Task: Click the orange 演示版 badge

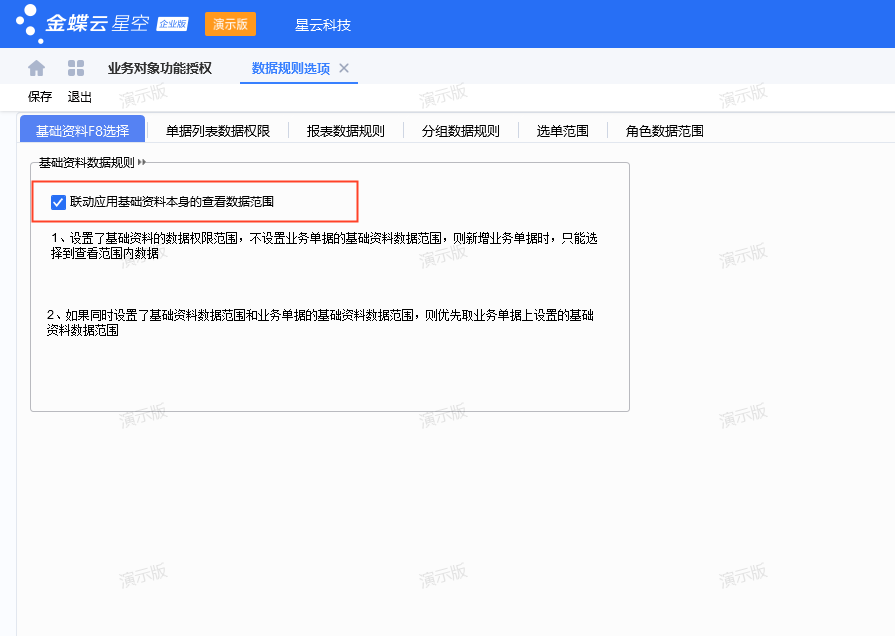Action: [230, 24]
